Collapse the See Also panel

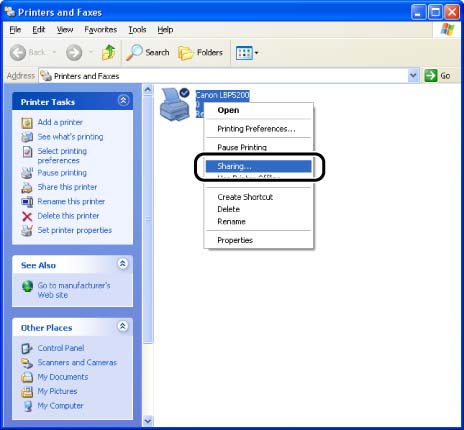pos(123,264)
